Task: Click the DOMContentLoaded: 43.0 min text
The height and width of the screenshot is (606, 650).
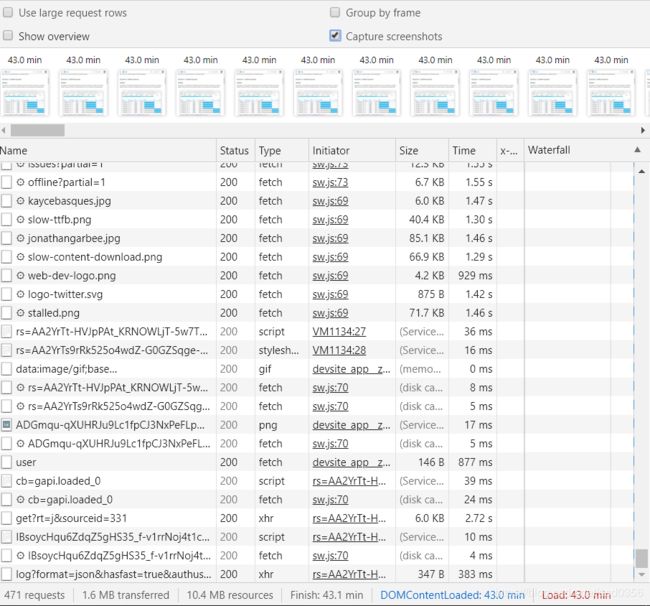Action: tap(452, 595)
